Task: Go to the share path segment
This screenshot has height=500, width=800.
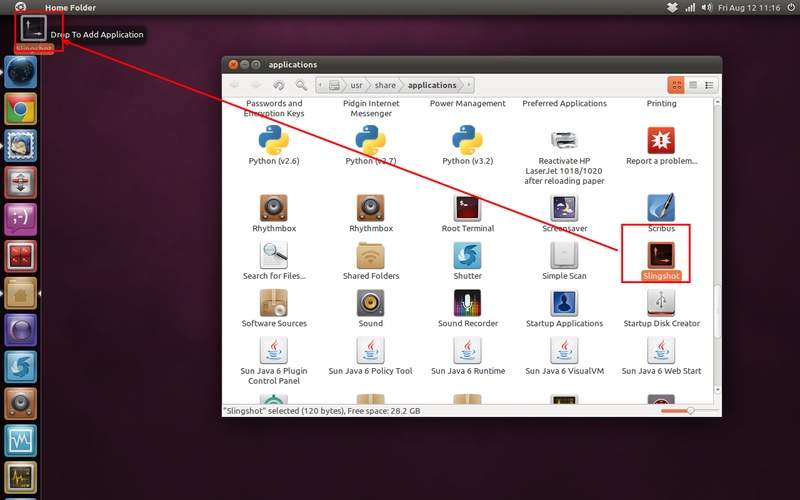Action: pos(385,85)
